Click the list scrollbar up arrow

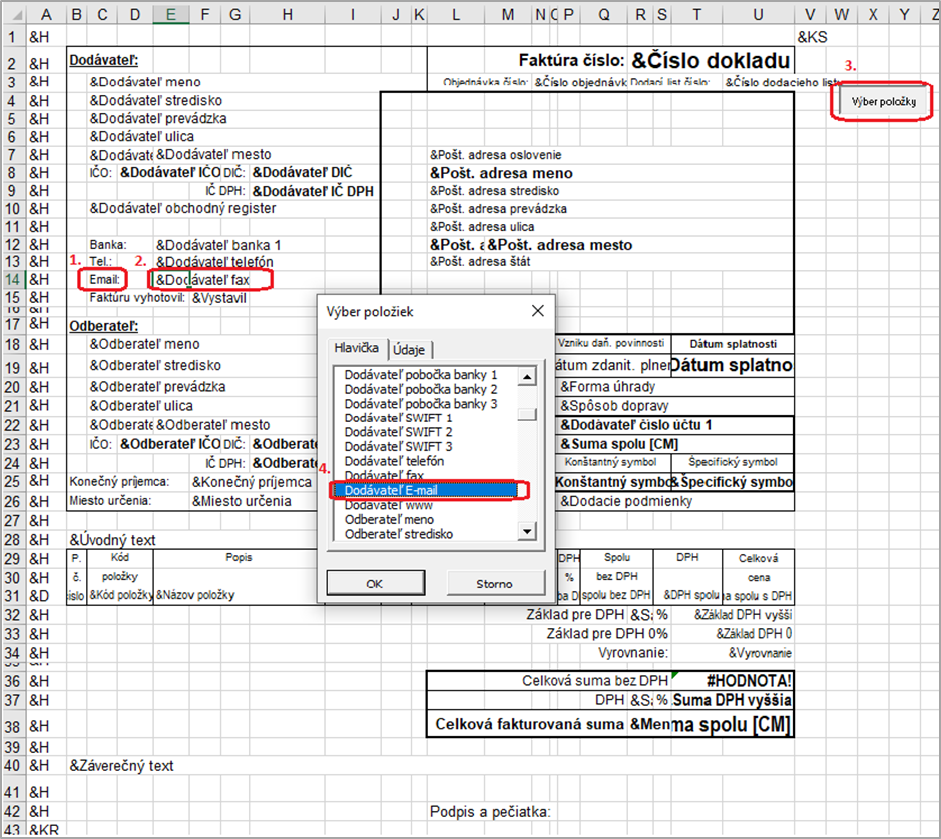tap(526, 377)
